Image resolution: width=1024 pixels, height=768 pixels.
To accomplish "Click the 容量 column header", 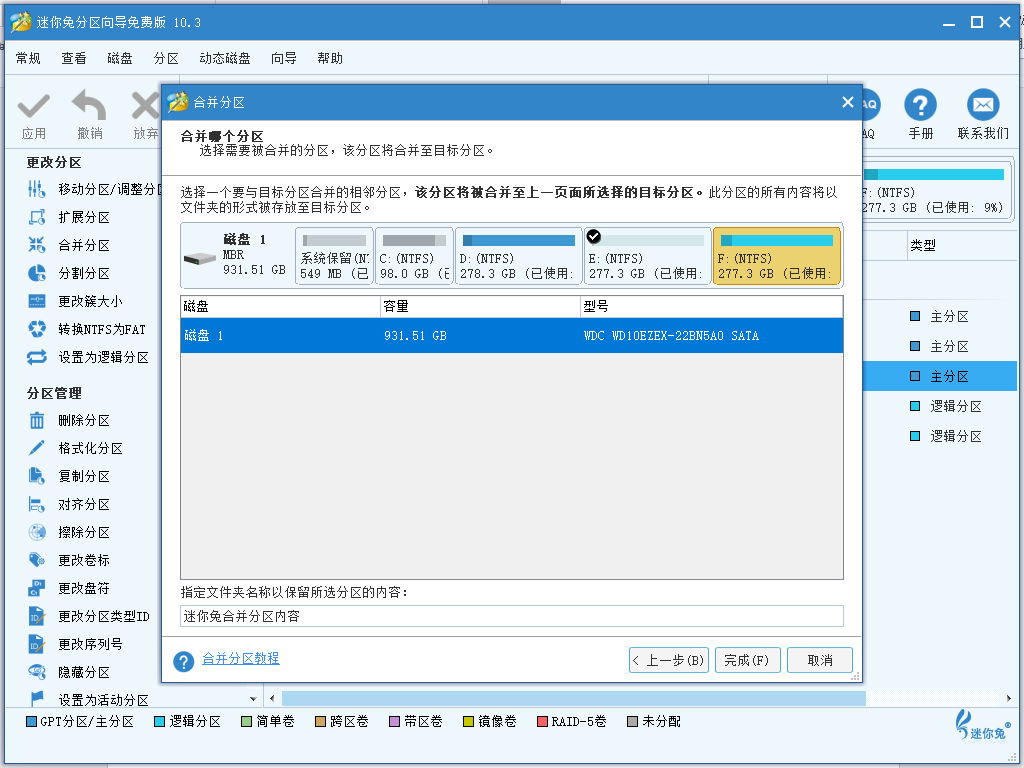I will 480,306.
